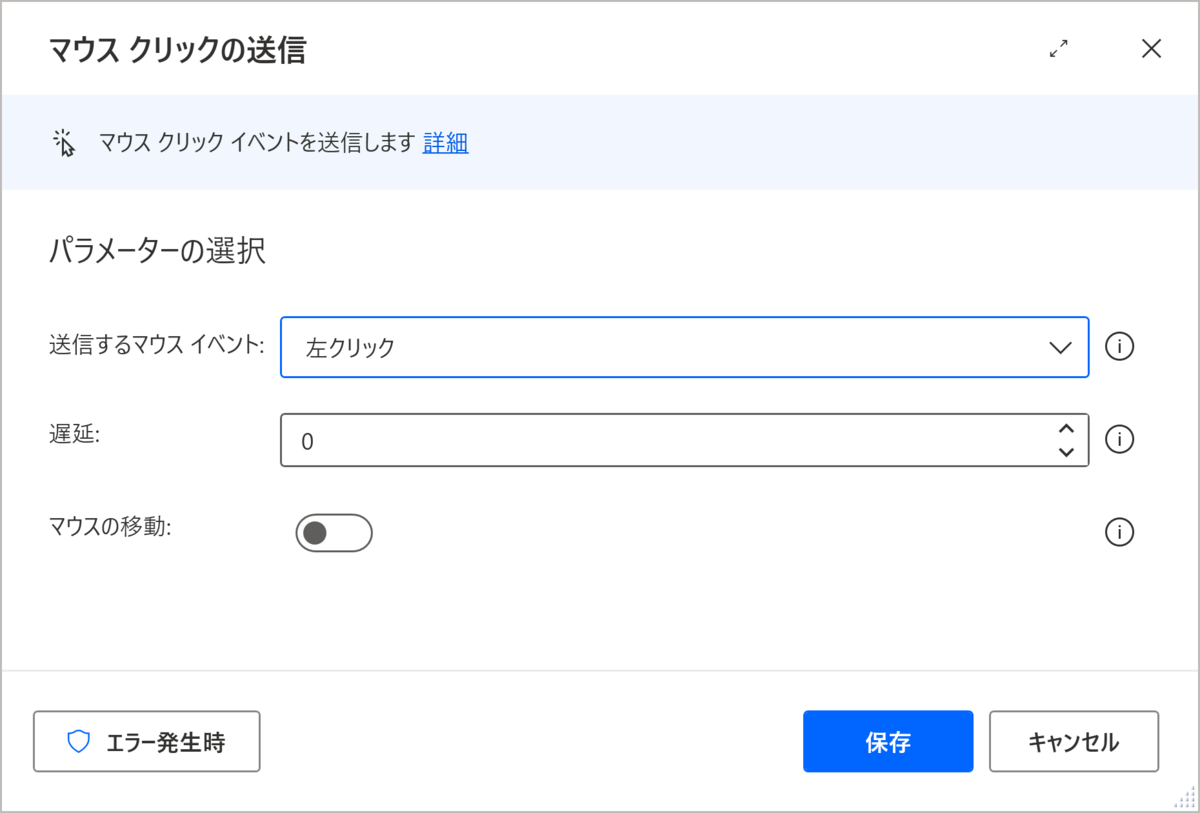Show info icon beside 遅延 field
Viewport: 1200px width, 813px height.
point(1119,440)
